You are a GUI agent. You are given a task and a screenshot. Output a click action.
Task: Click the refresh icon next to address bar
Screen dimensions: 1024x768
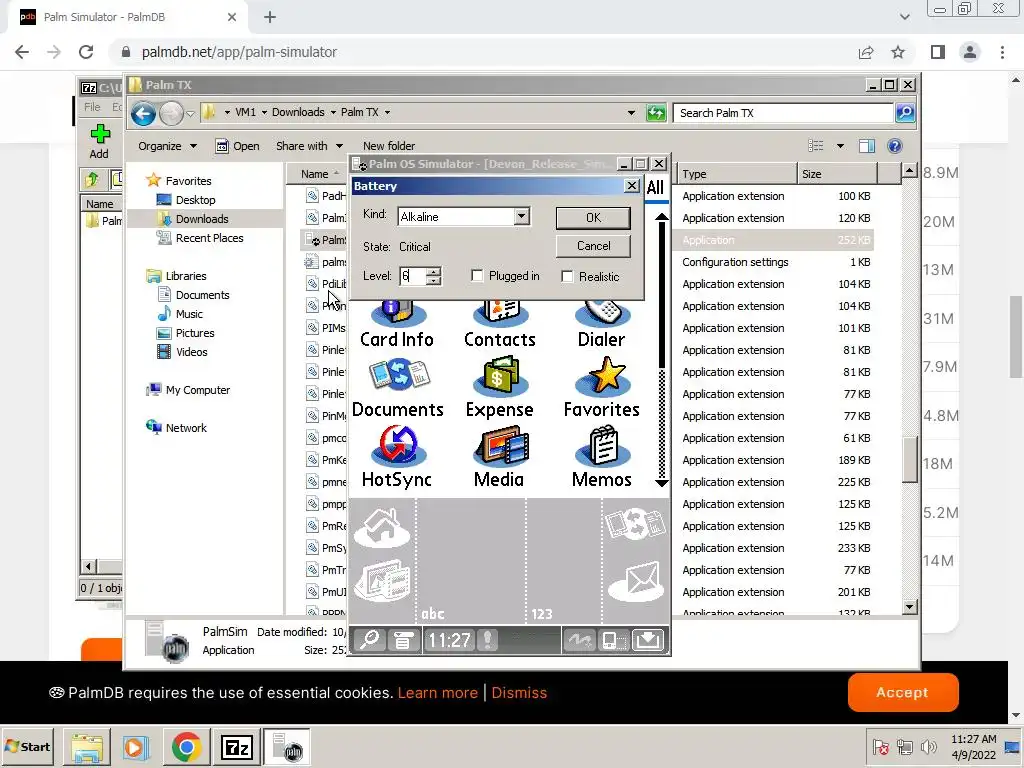(x=656, y=113)
